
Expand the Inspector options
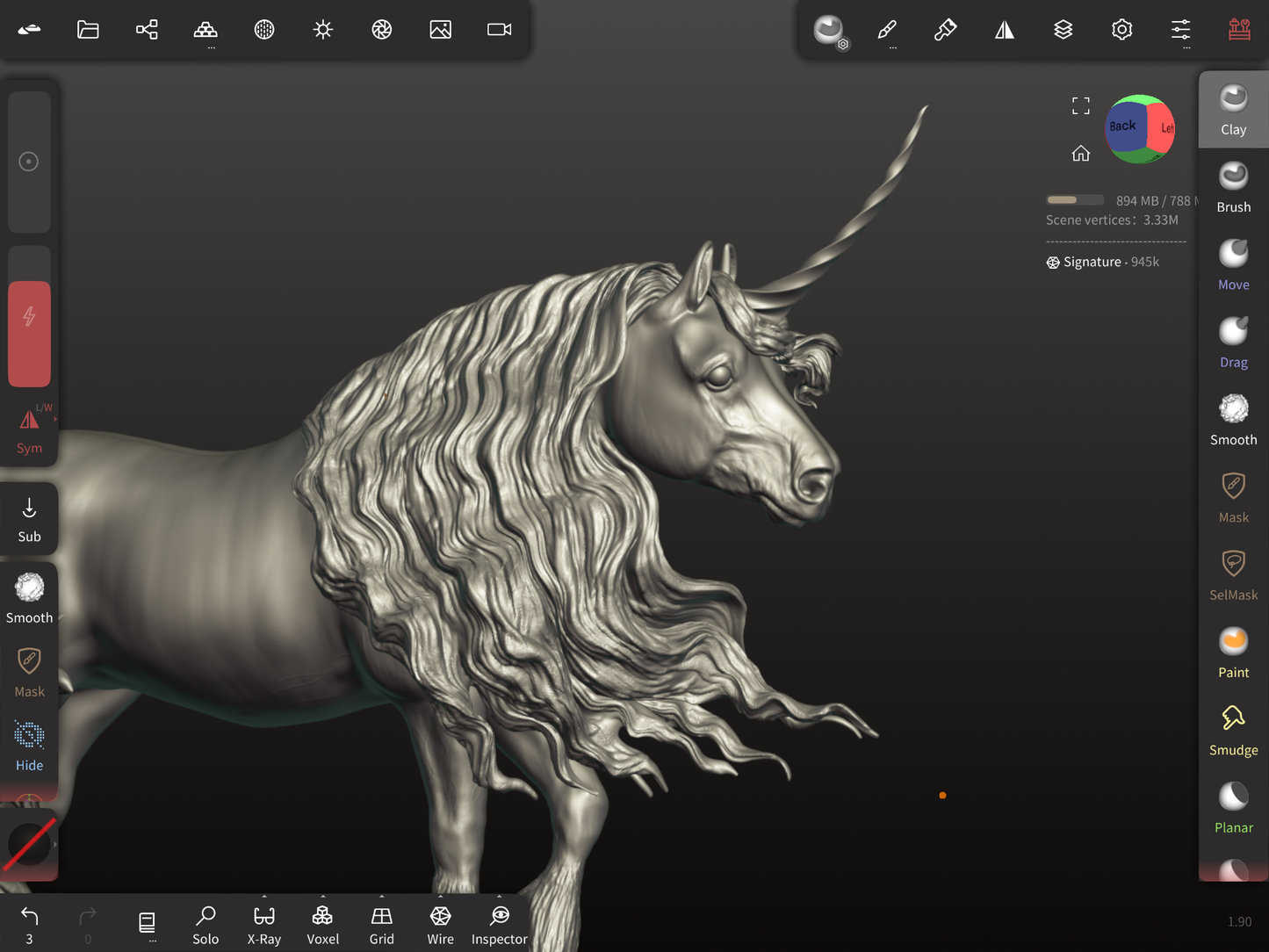499,898
